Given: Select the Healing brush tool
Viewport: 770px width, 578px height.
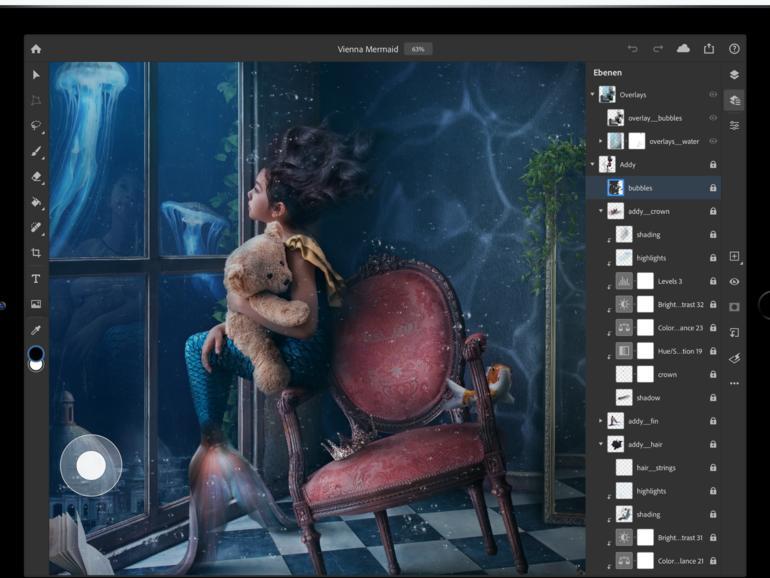Looking at the screenshot, I should [36, 227].
